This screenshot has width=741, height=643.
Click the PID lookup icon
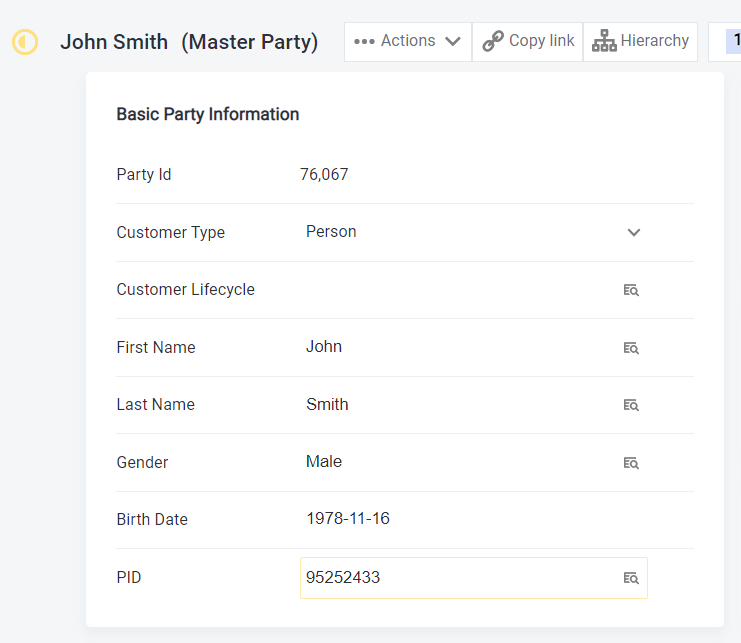(631, 578)
